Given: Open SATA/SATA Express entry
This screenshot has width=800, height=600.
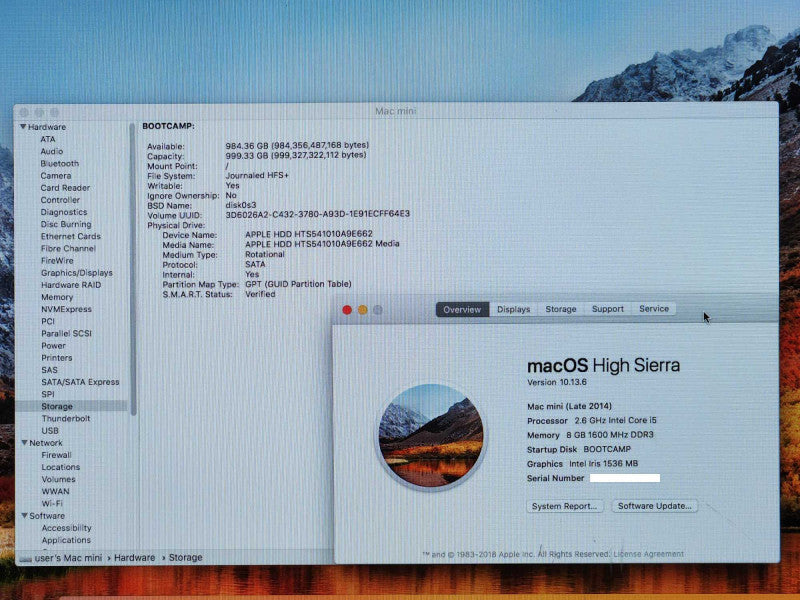Looking at the screenshot, I should (x=80, y=382).
